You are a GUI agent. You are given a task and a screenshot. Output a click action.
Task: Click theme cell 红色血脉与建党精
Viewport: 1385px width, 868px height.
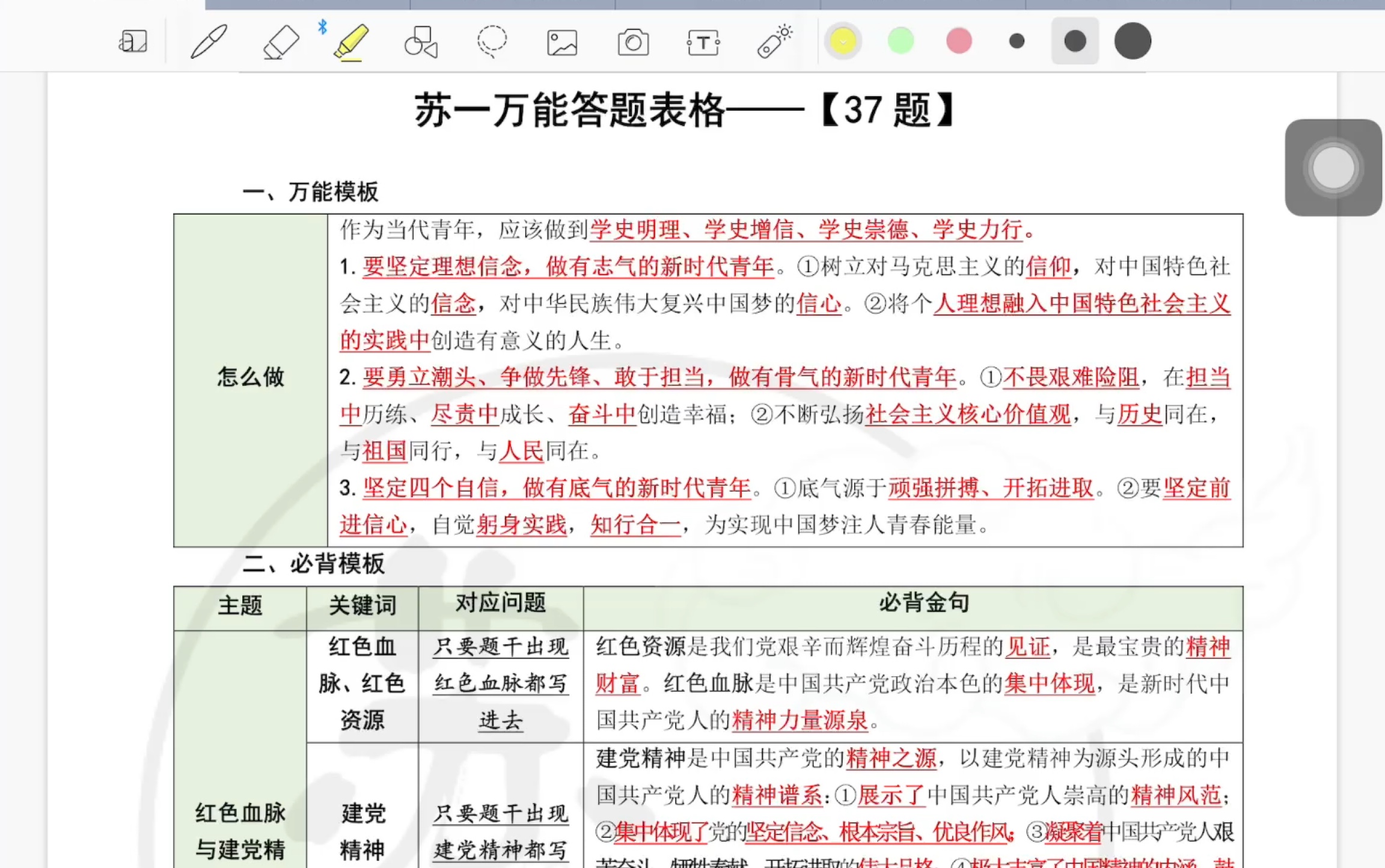240,831
